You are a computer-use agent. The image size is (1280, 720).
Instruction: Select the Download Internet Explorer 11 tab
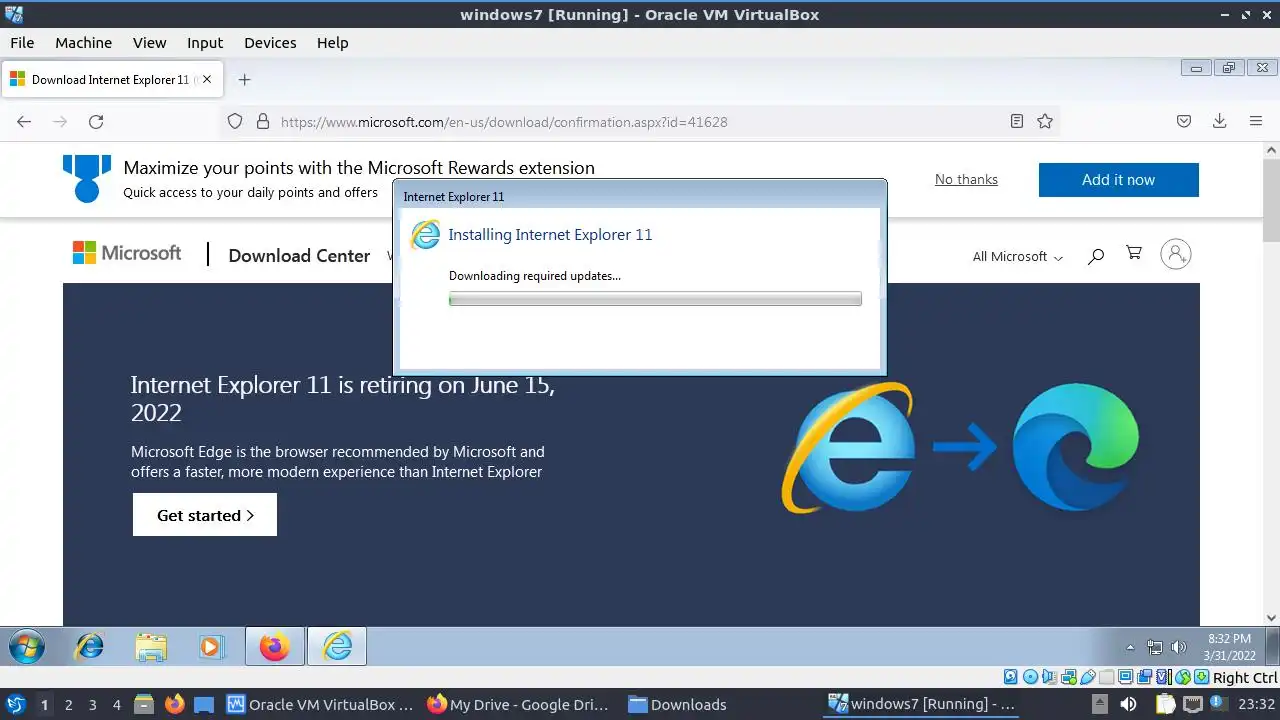point(110,80)
